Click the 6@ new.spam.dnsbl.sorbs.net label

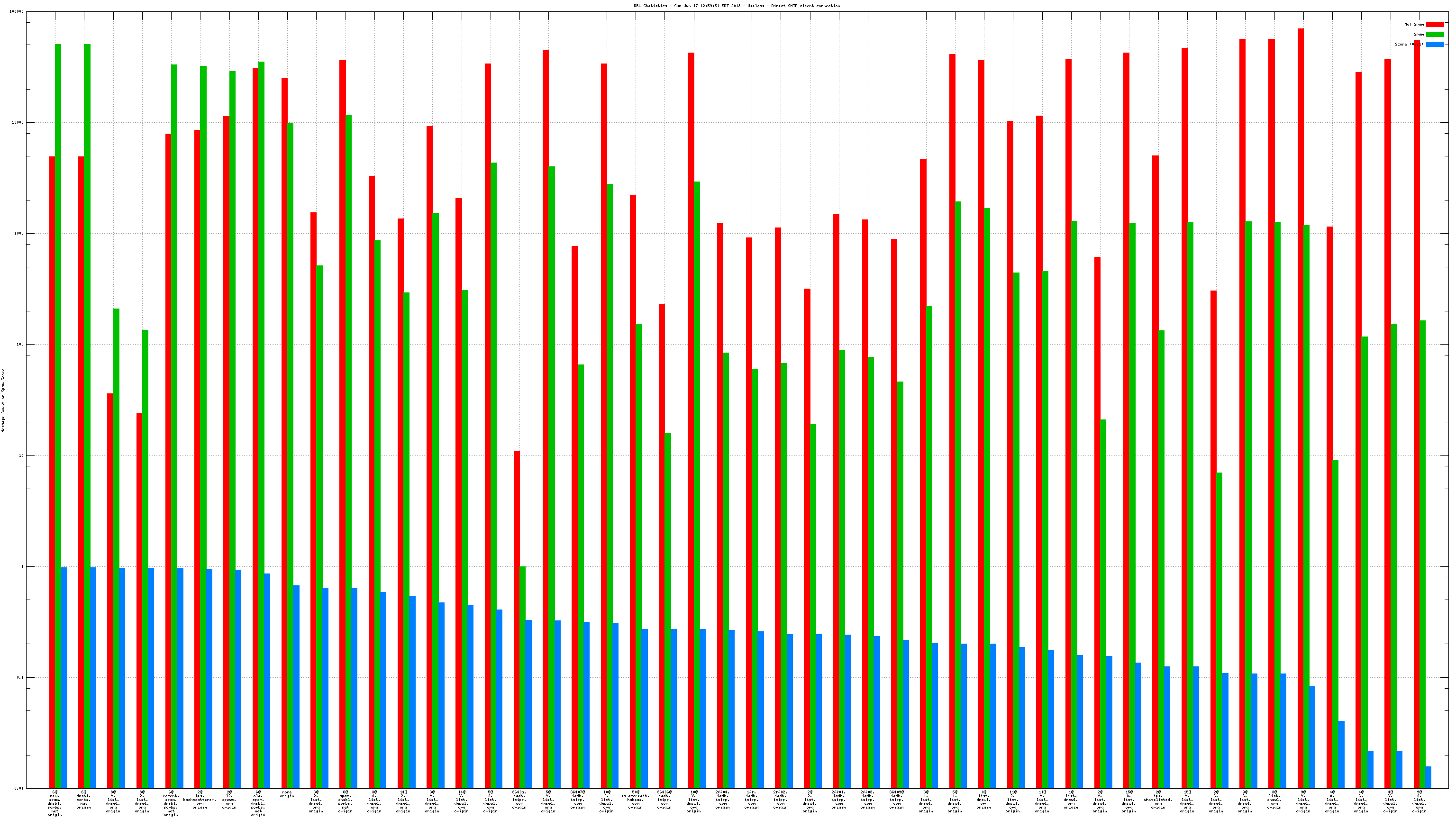tap(55, 803)
